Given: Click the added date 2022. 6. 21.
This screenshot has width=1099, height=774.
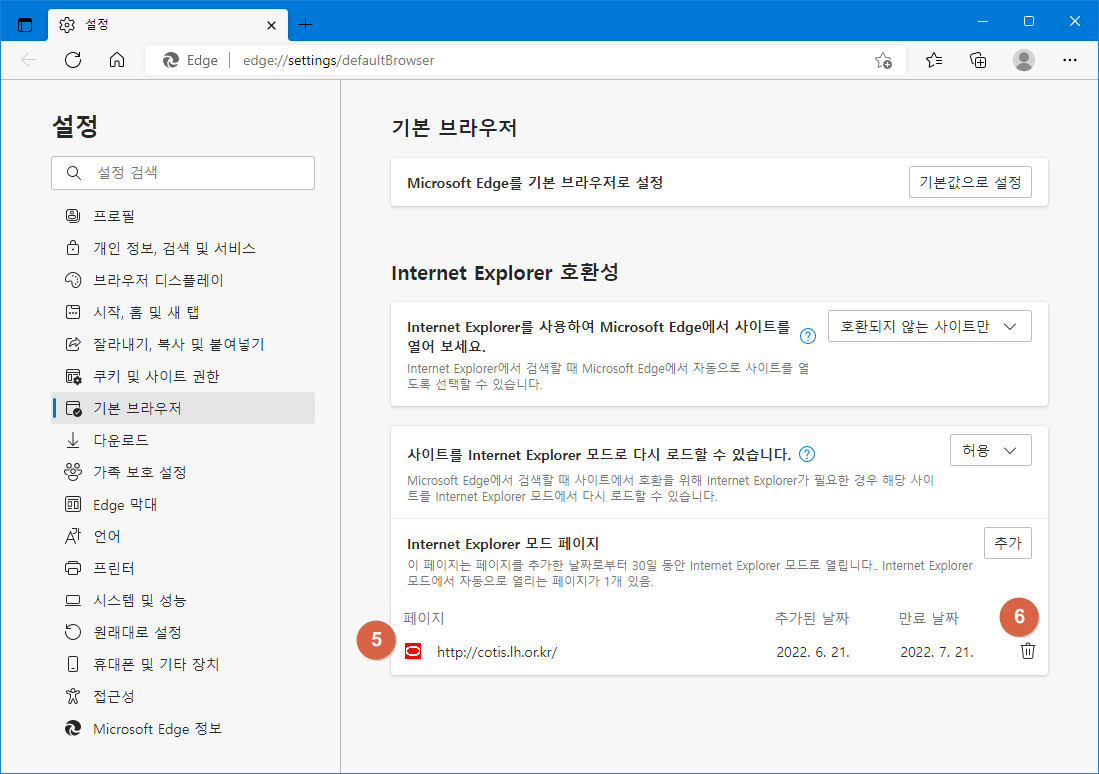Looking at the screenshot, I should coord(813,652).
